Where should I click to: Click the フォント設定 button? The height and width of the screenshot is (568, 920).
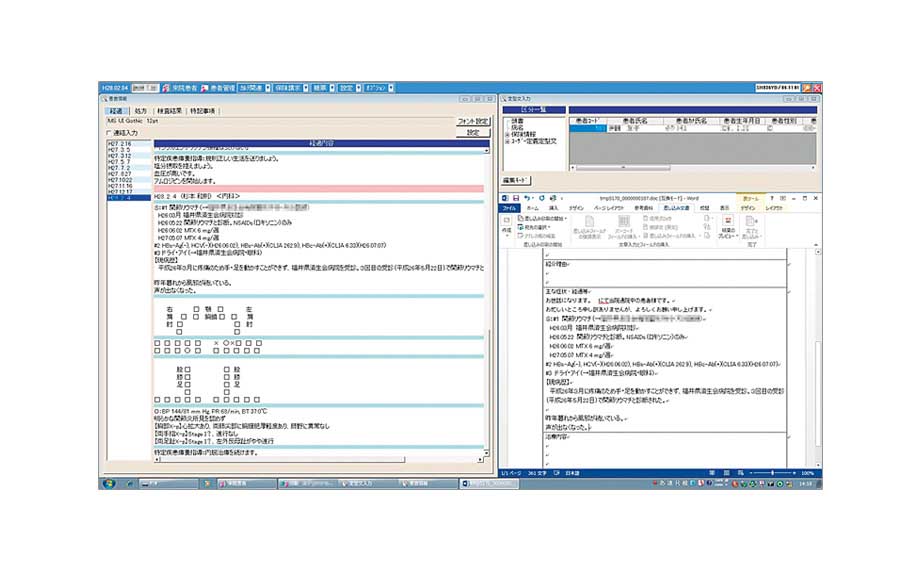472,121
